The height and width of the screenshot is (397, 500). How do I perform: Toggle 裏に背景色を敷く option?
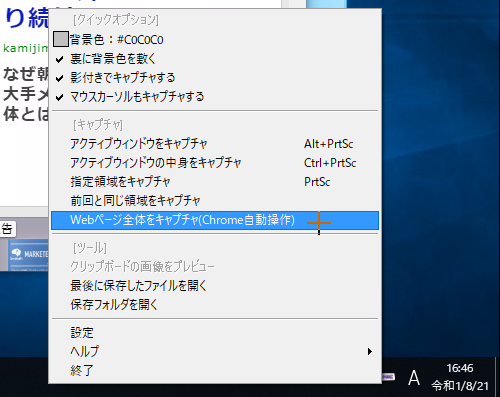(215, 59)
